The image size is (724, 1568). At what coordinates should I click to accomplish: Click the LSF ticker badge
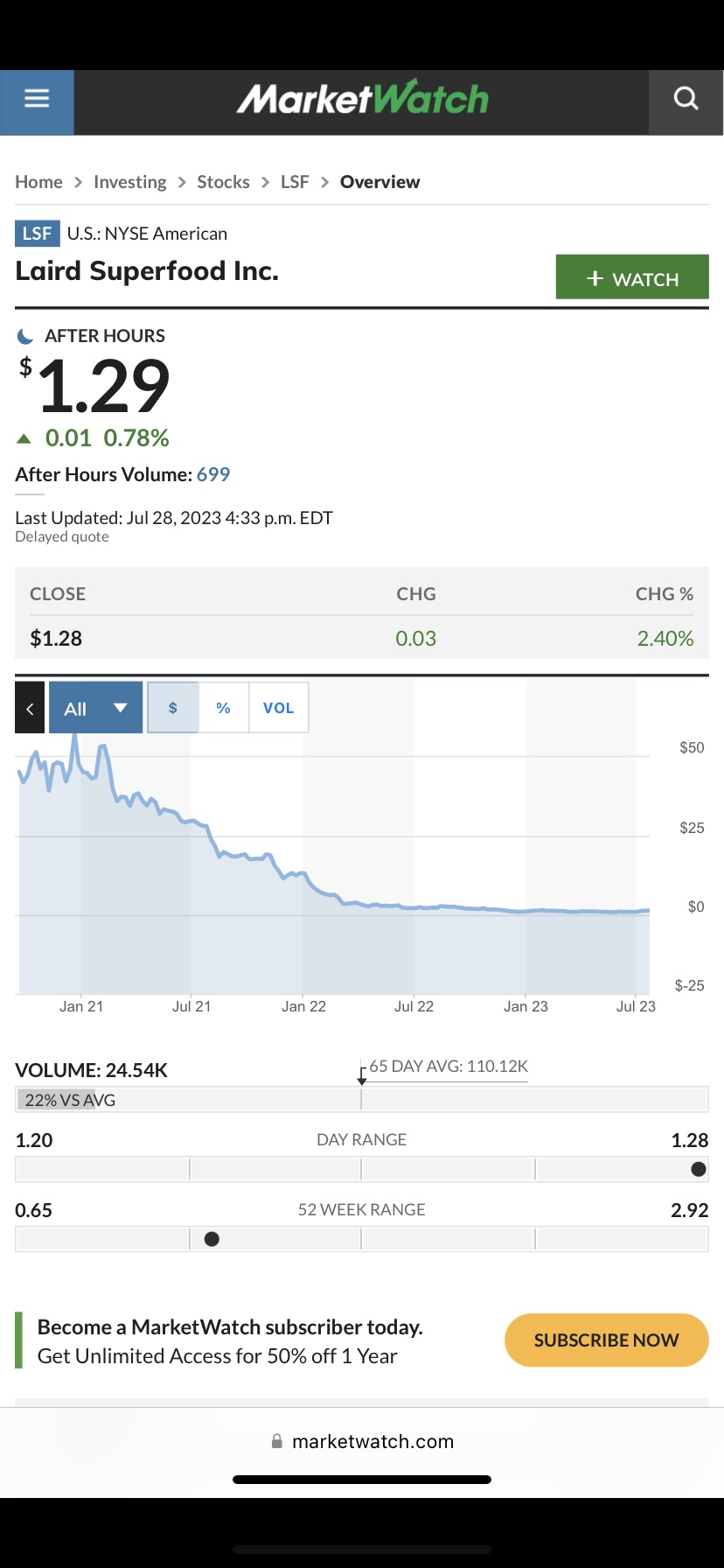click(x=37, y=234)
